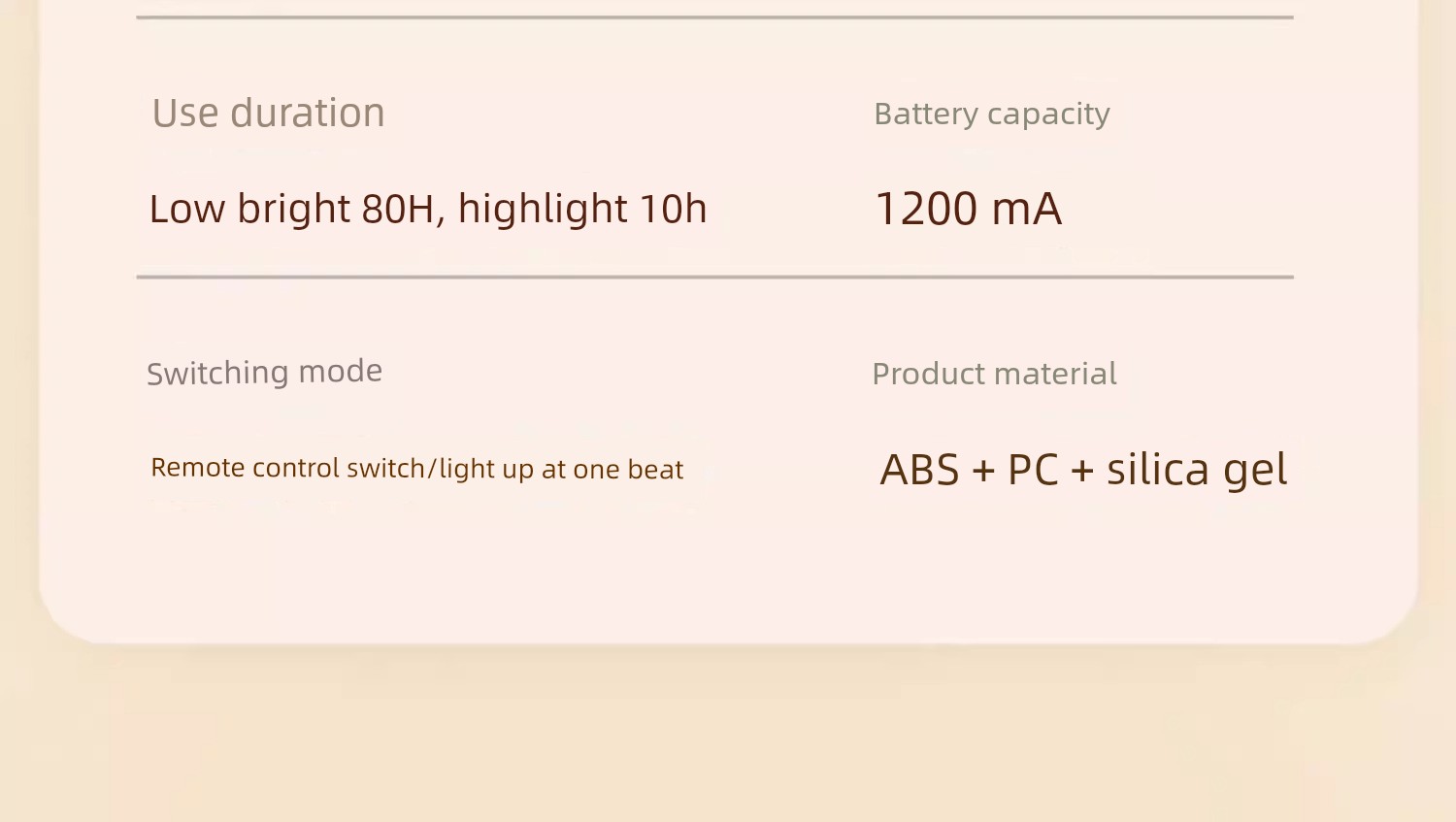1456x822 pixels.
Task: Click the word "bright" in duration value
Action: tap(293, 210)
